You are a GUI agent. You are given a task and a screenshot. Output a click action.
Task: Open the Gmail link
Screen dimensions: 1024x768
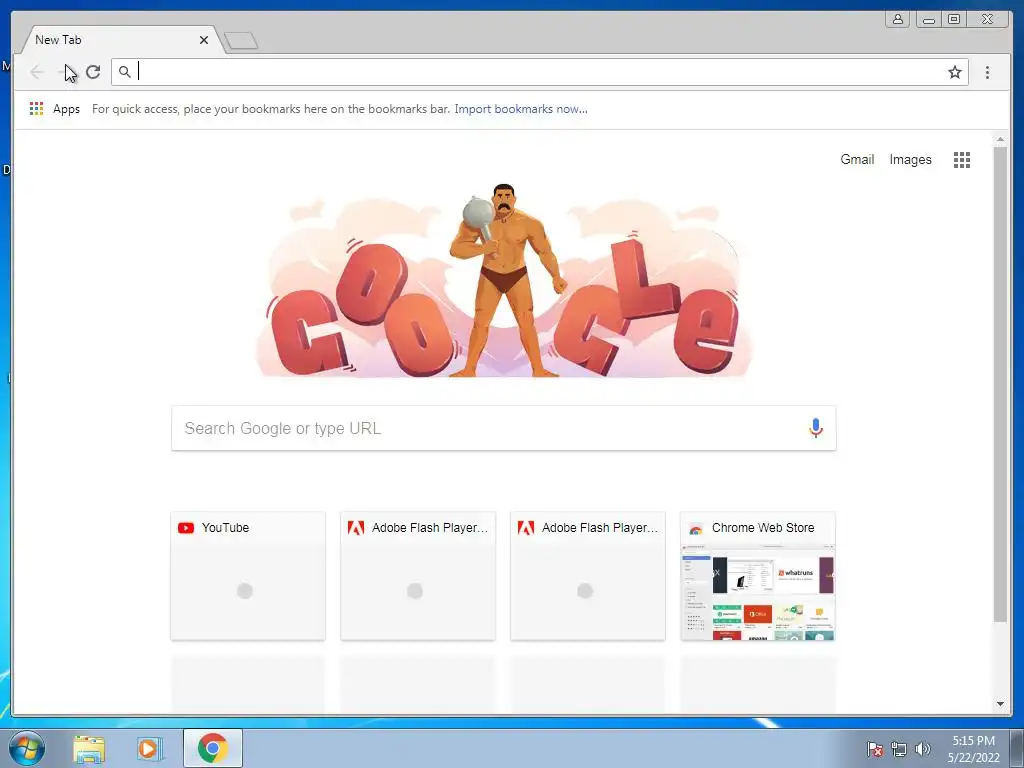tap(857, 159)
